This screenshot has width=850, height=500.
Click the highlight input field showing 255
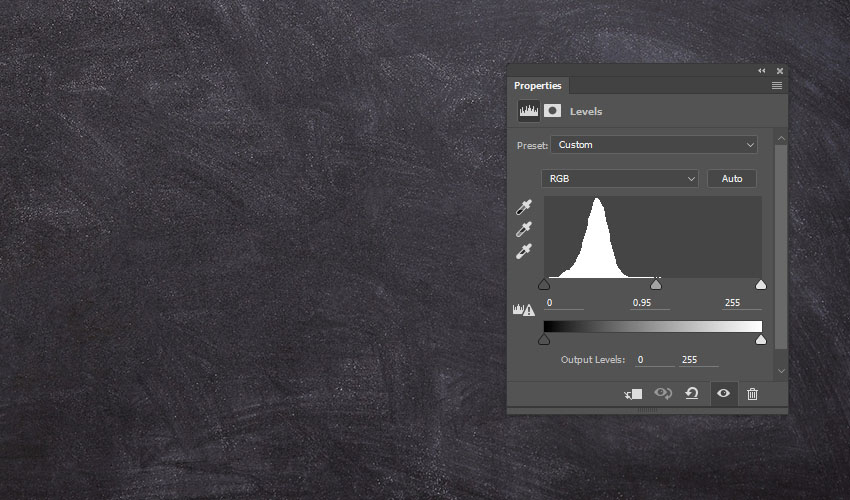pyautogui.click(x=742, y=303)
